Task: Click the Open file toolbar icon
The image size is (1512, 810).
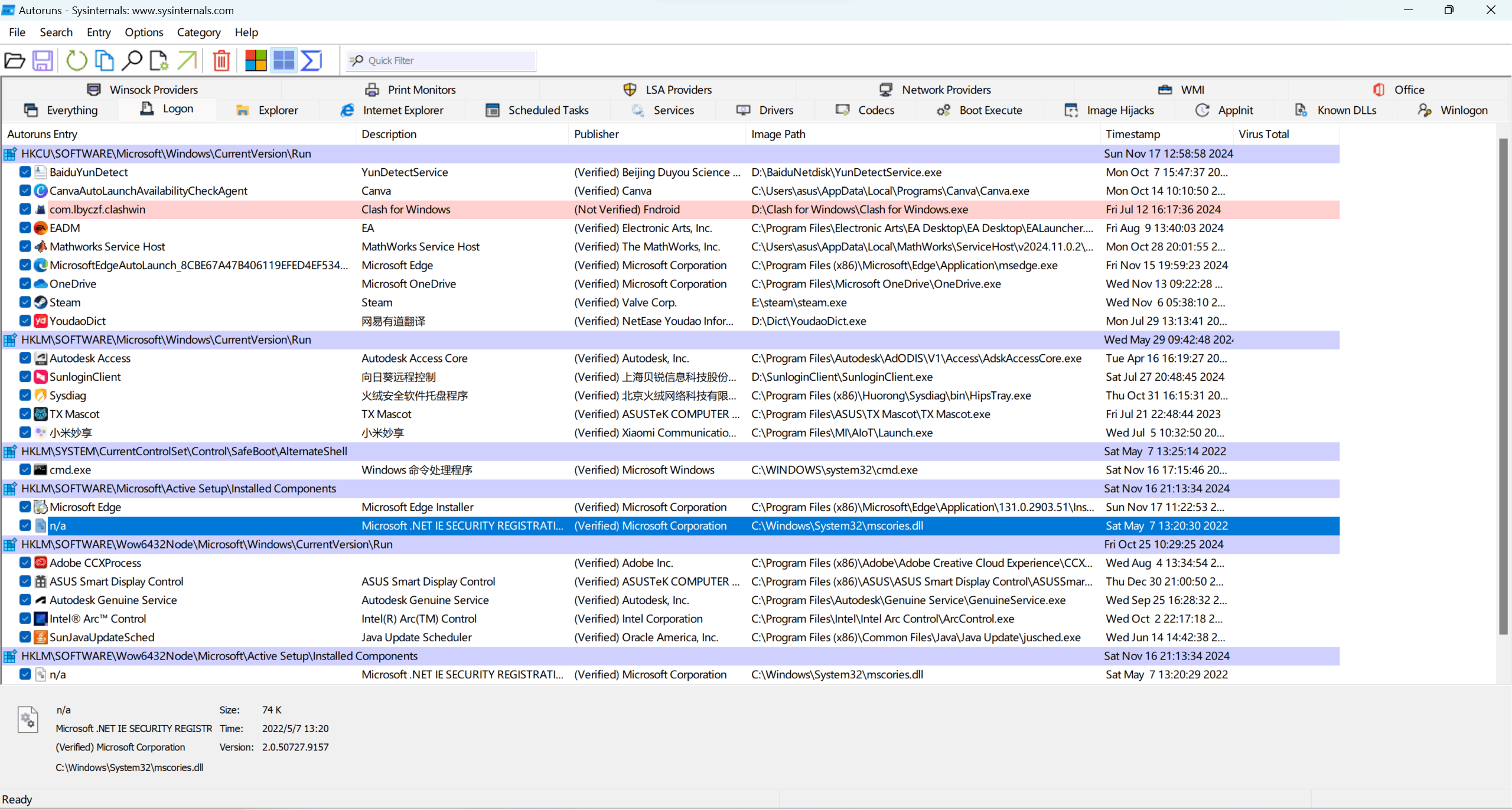Action: 15,60
